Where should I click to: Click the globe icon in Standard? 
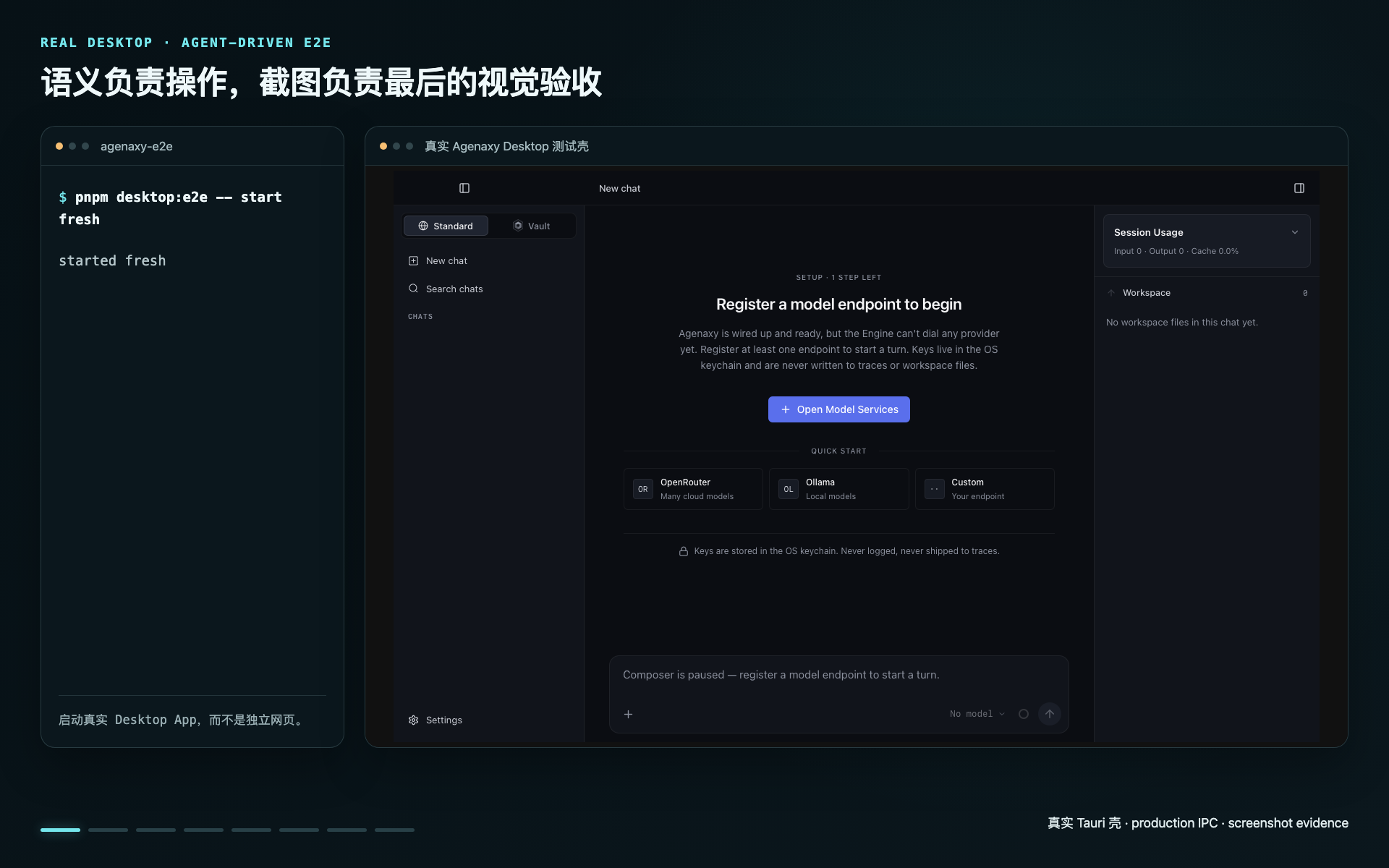click(423, 226)
